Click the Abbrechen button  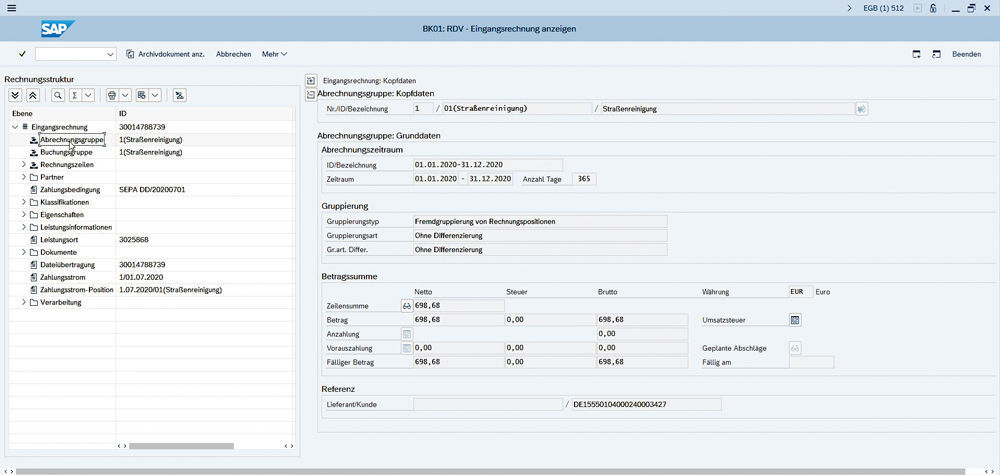[233, 54]
